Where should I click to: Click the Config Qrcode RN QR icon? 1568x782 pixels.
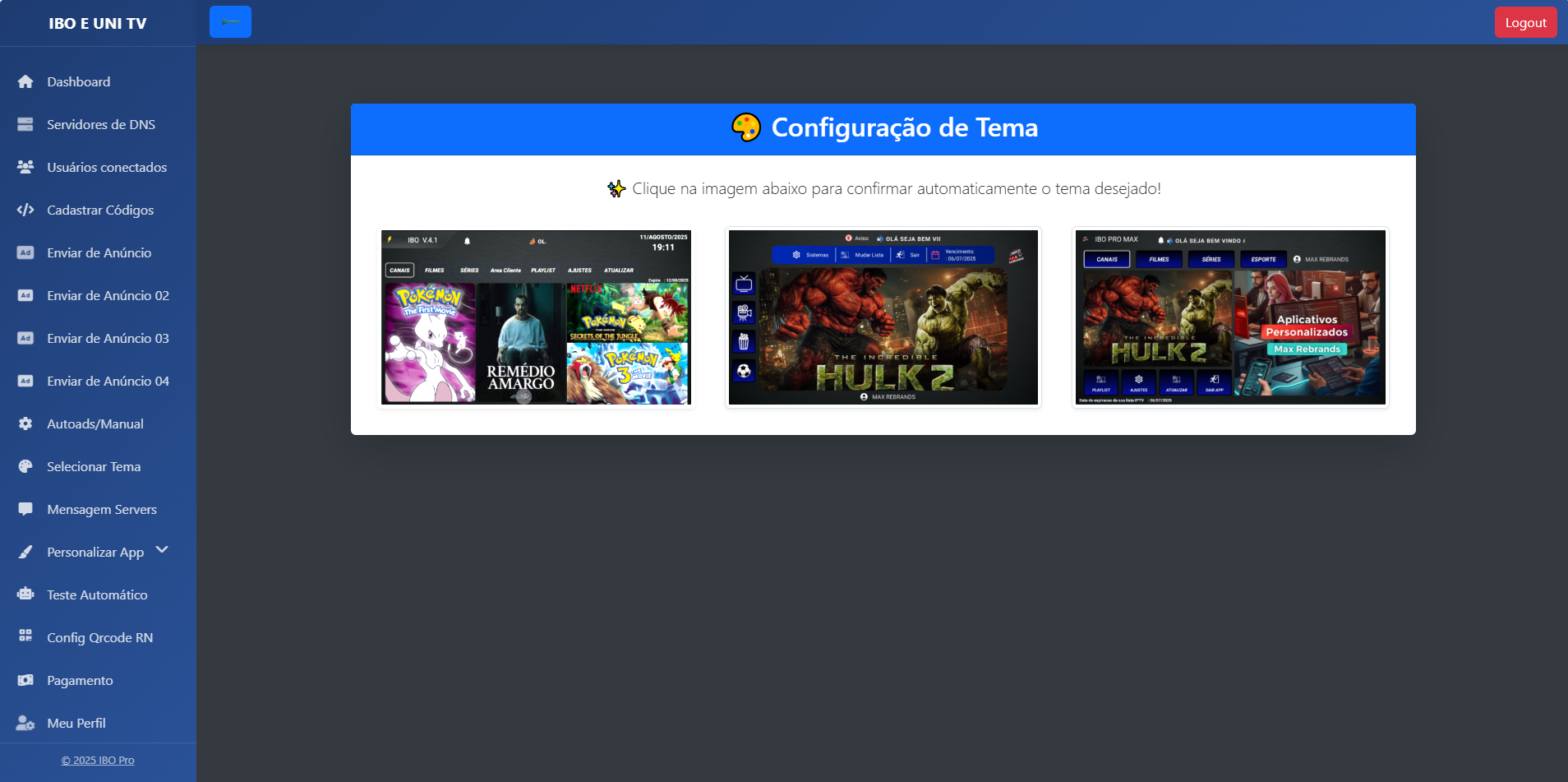click(x=25, y=636)
